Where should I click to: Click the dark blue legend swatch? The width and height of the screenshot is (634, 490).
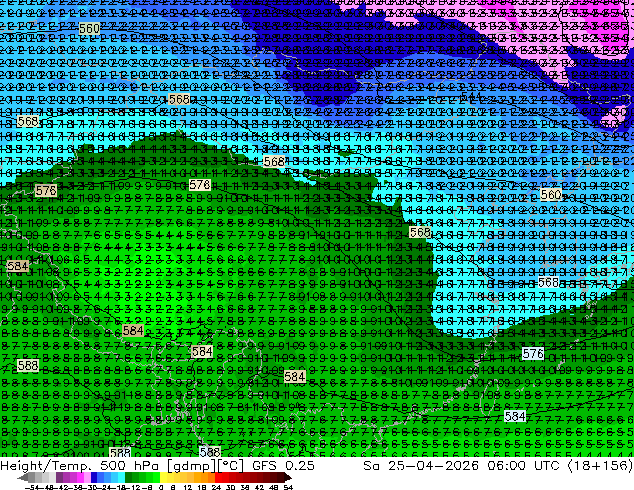click(x=94, y=477)
